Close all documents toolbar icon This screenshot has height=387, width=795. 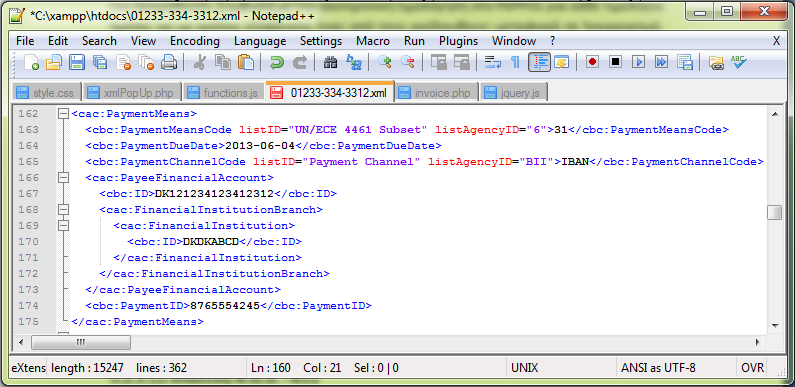point(146,62)
